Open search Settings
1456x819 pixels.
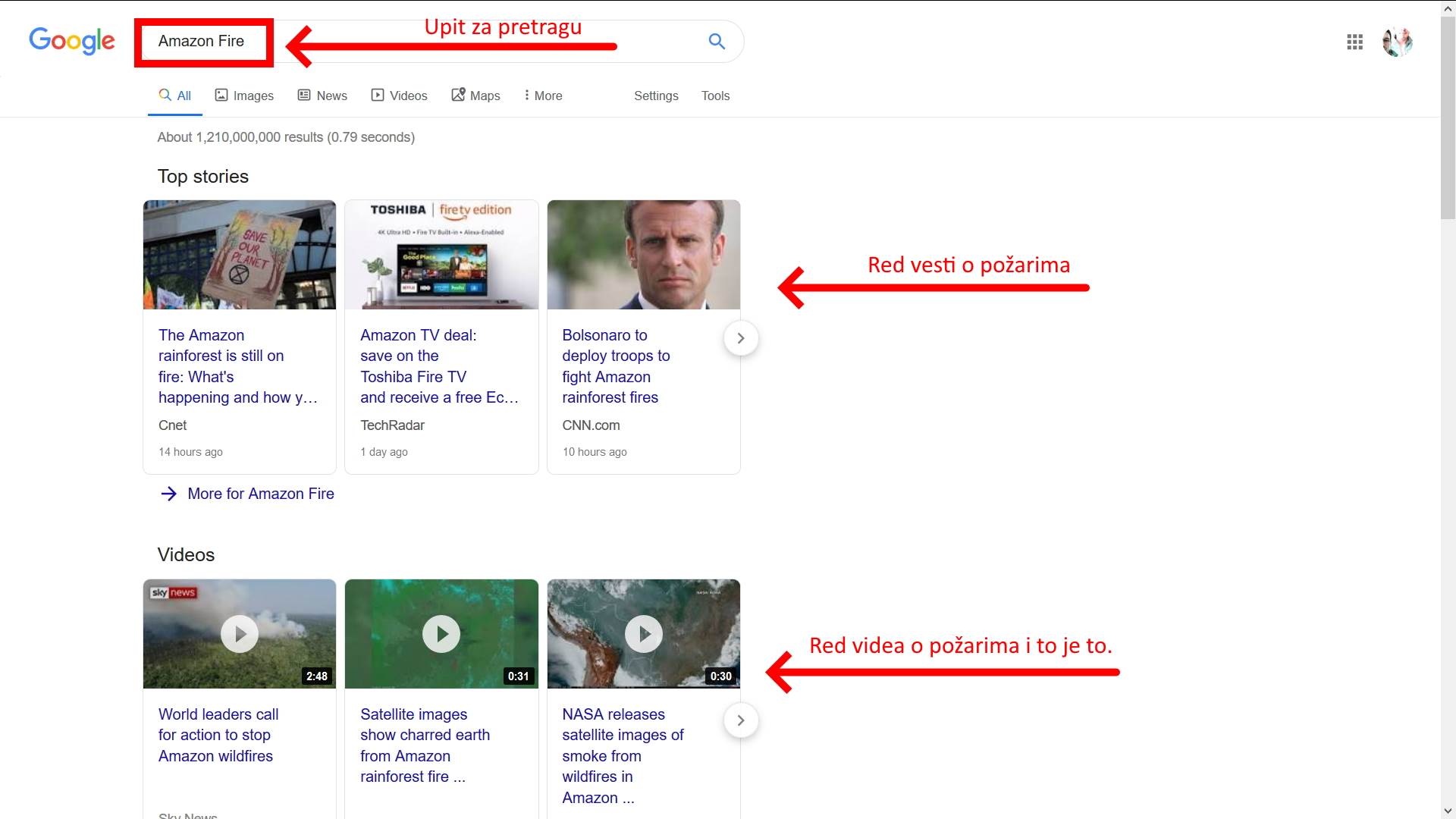pos(656,96)
